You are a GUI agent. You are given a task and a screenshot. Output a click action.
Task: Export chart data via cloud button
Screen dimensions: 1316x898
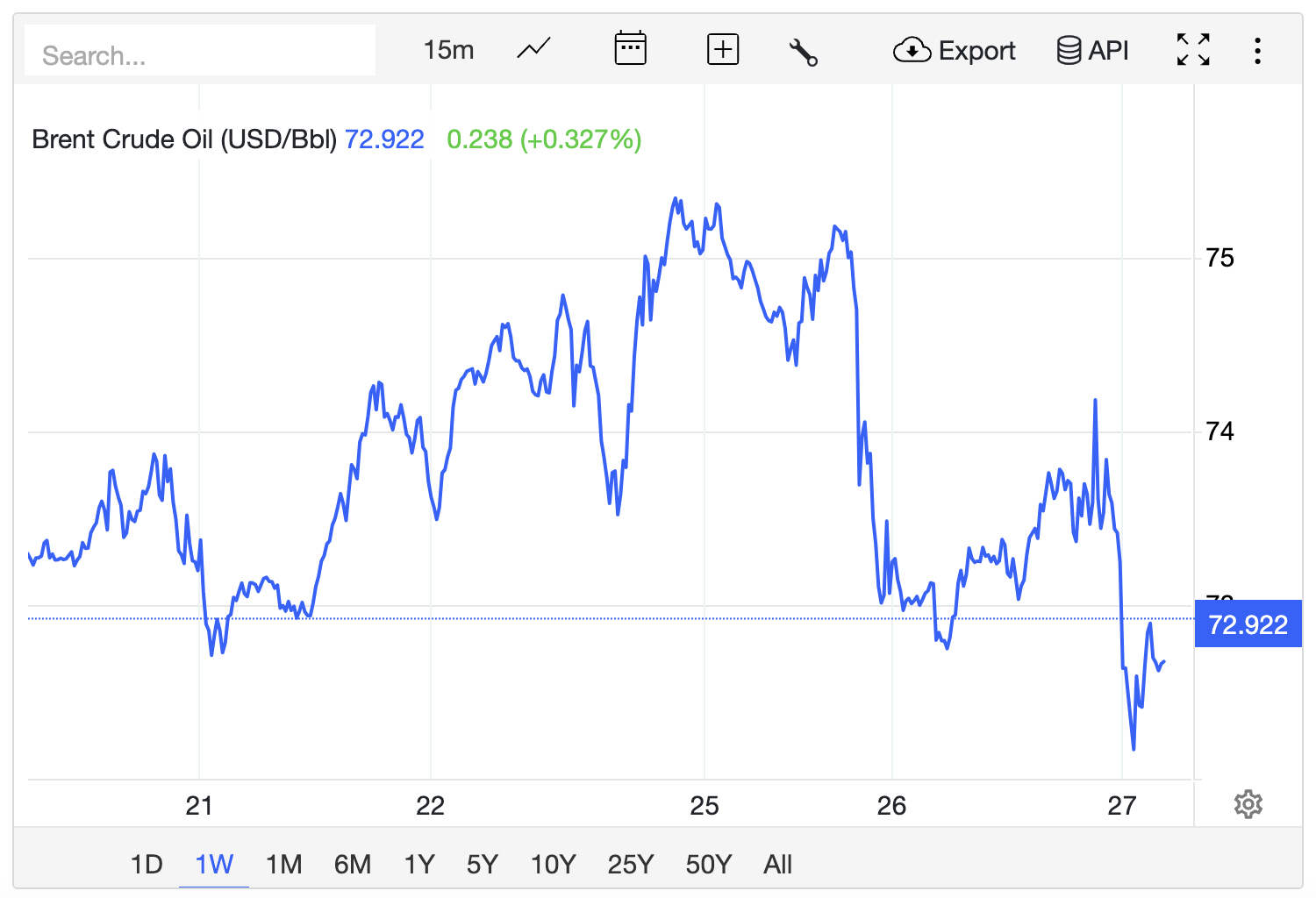[954, 51]
